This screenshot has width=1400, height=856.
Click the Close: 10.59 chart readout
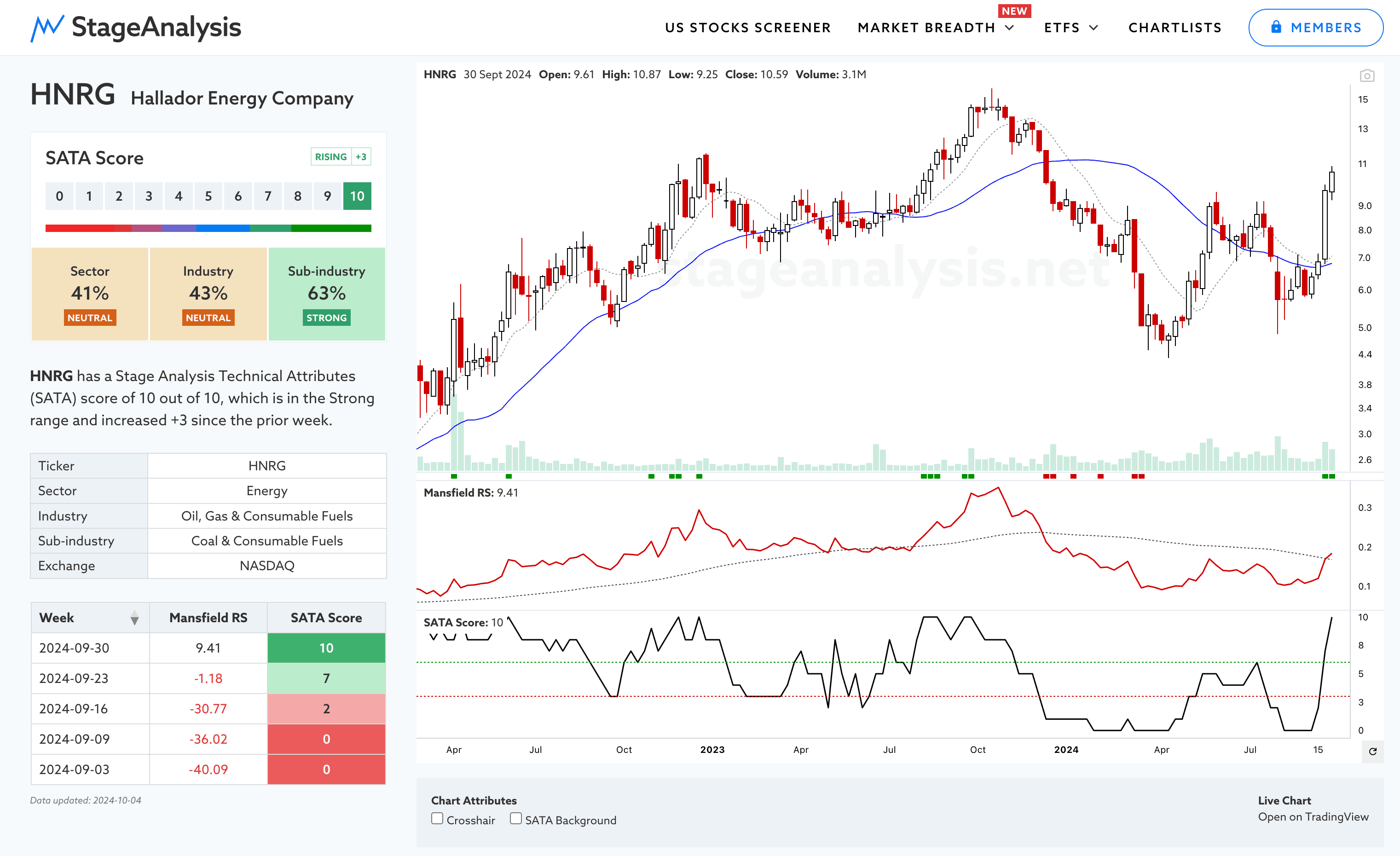756,75
